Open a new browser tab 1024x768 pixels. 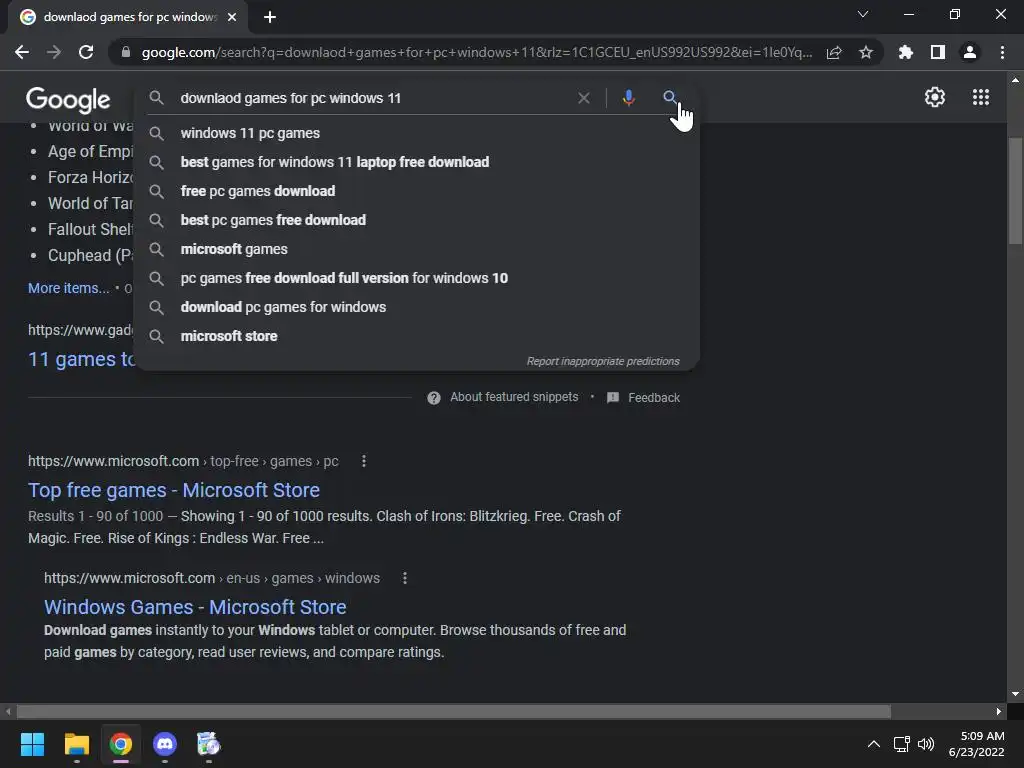tap(270, 17)
